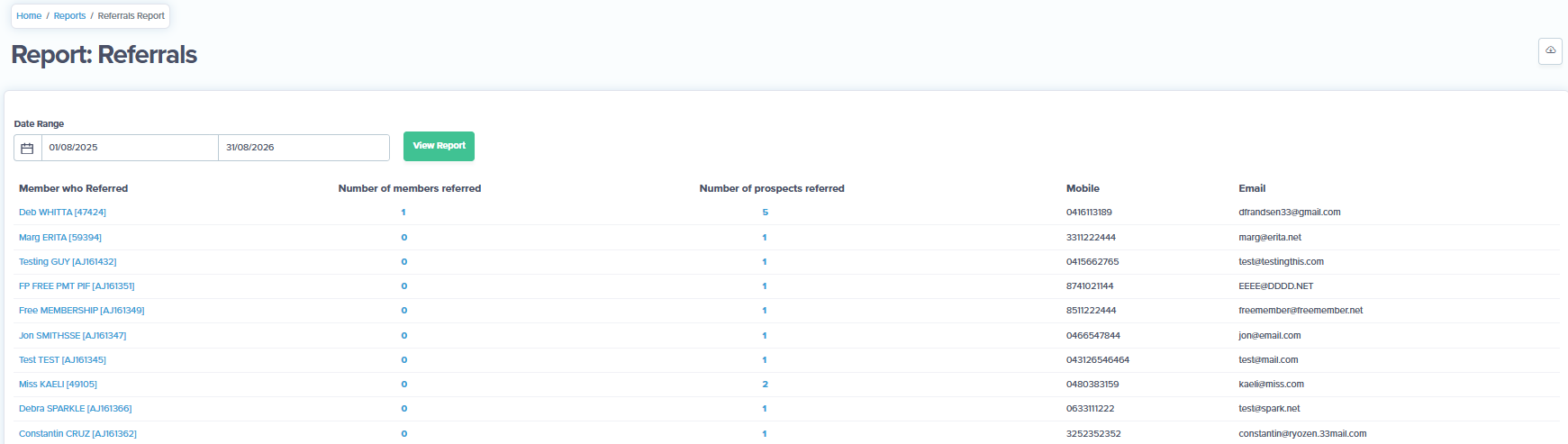The image size is (1568, 444).
Task: Open member Jon SMITHSSE [AJ161347]
Action: [72, 336]
